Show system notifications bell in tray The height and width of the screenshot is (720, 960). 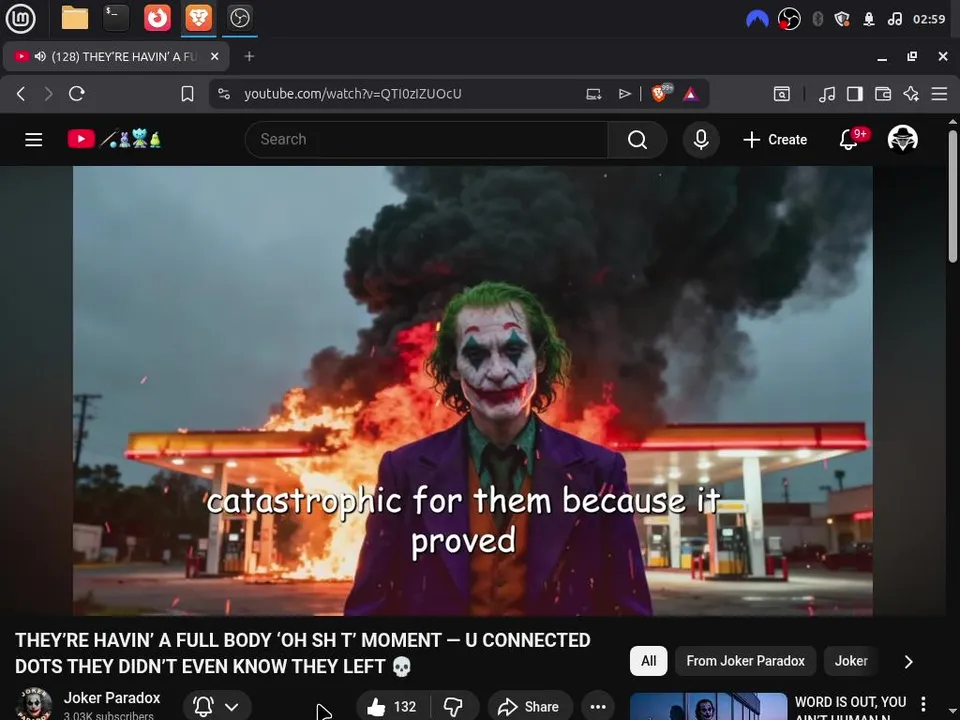[x=869, y=19]
